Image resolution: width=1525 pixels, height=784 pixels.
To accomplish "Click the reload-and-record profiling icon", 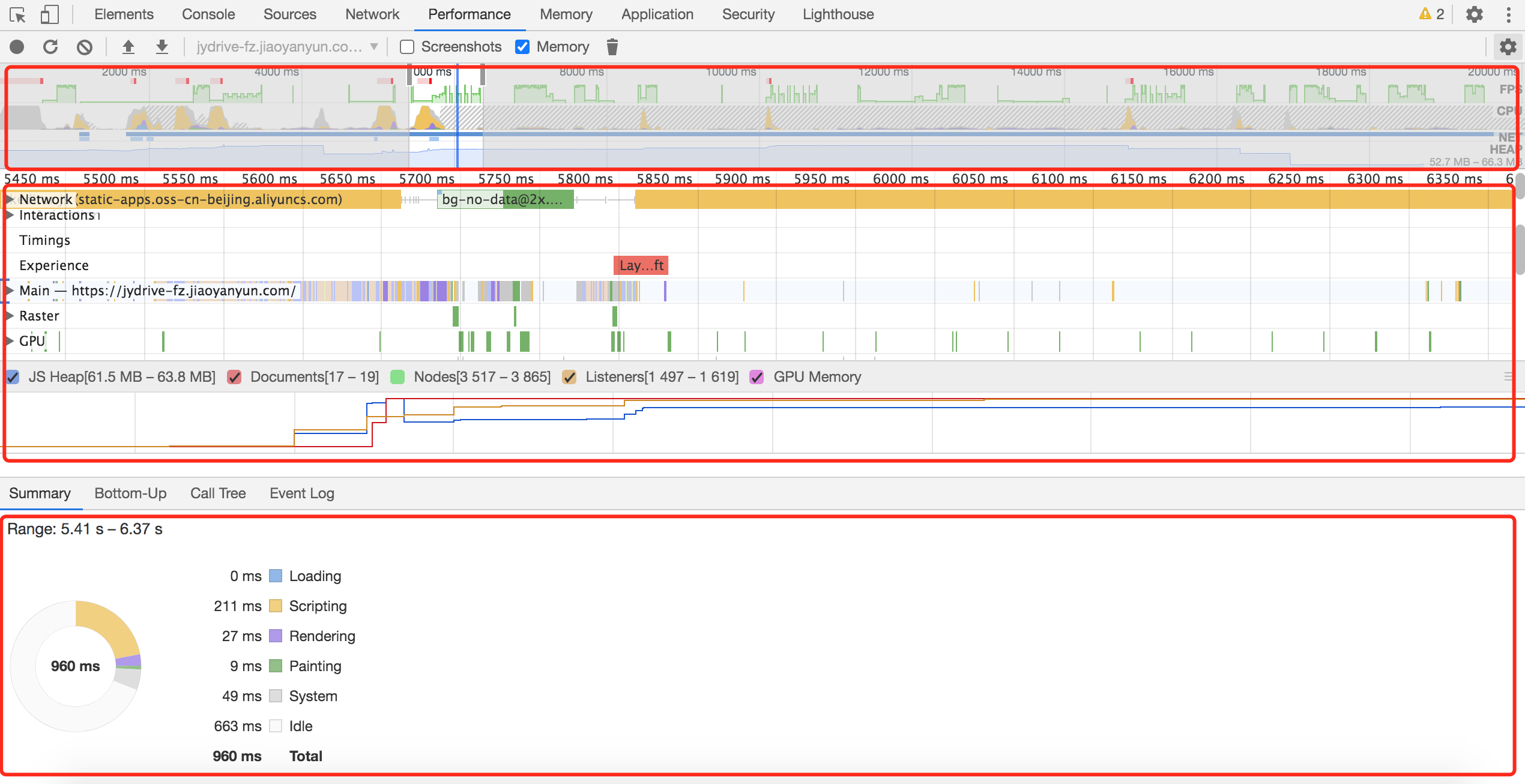I will point(51,46).
